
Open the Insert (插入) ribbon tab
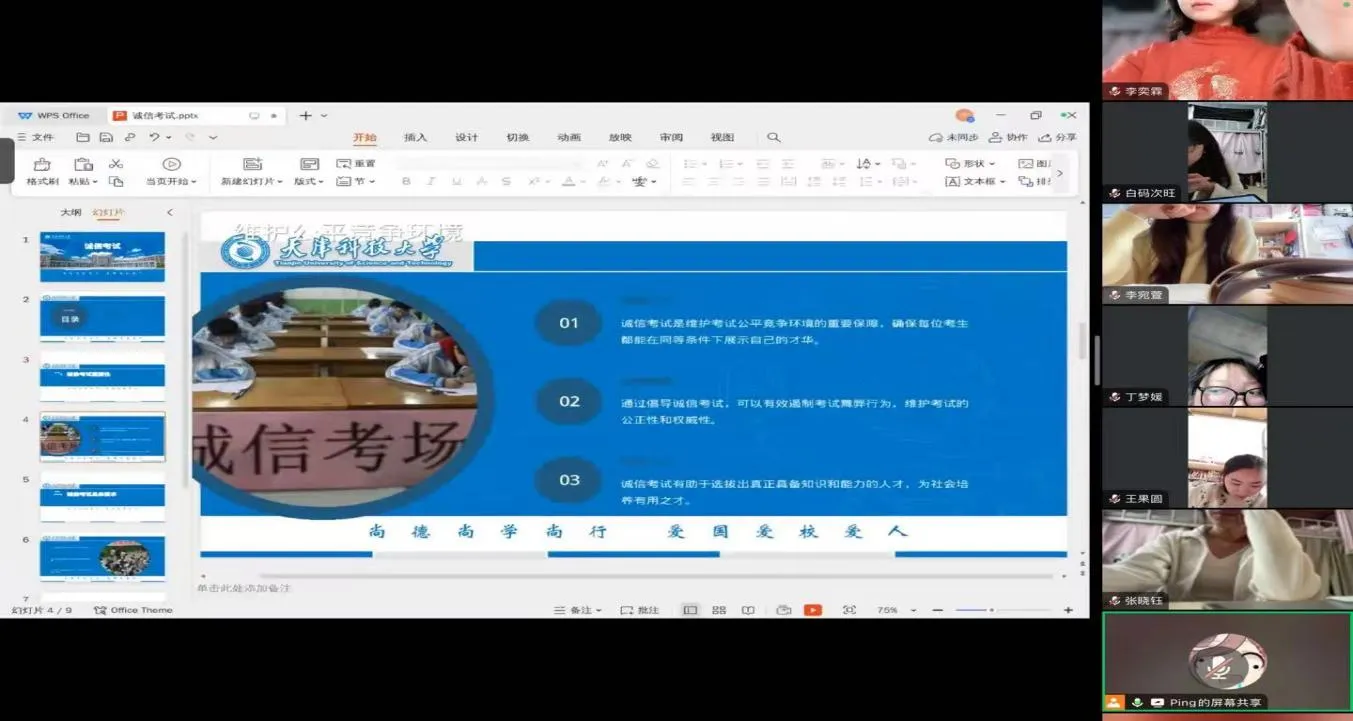pyautogui.click(x=415, y=138)
